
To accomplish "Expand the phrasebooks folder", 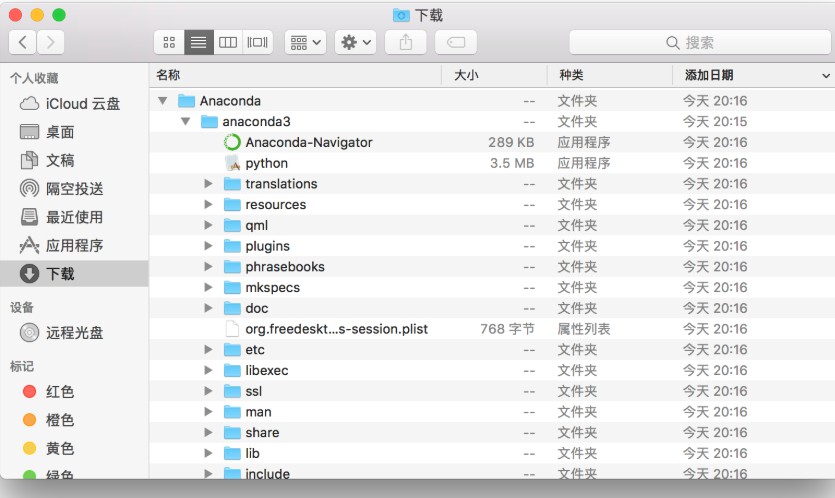I will tap(208, 266).
